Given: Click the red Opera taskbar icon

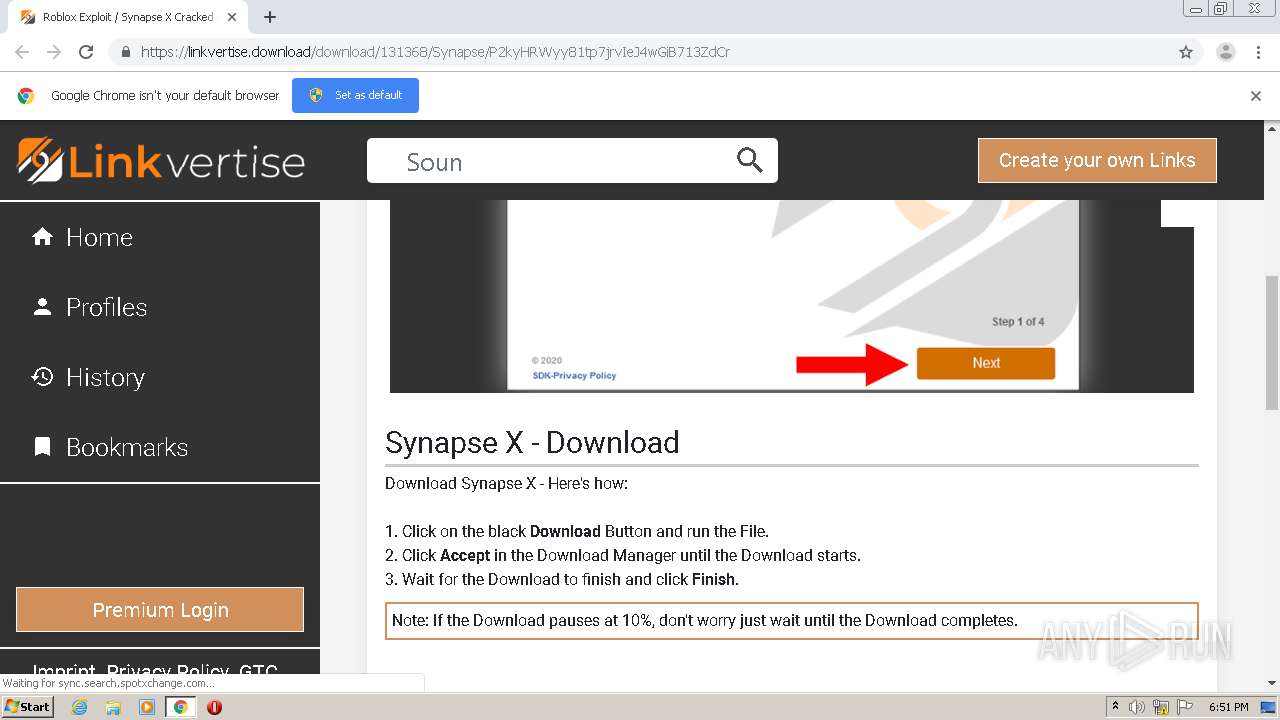Looking at the screenshot, I should [214, 707].
